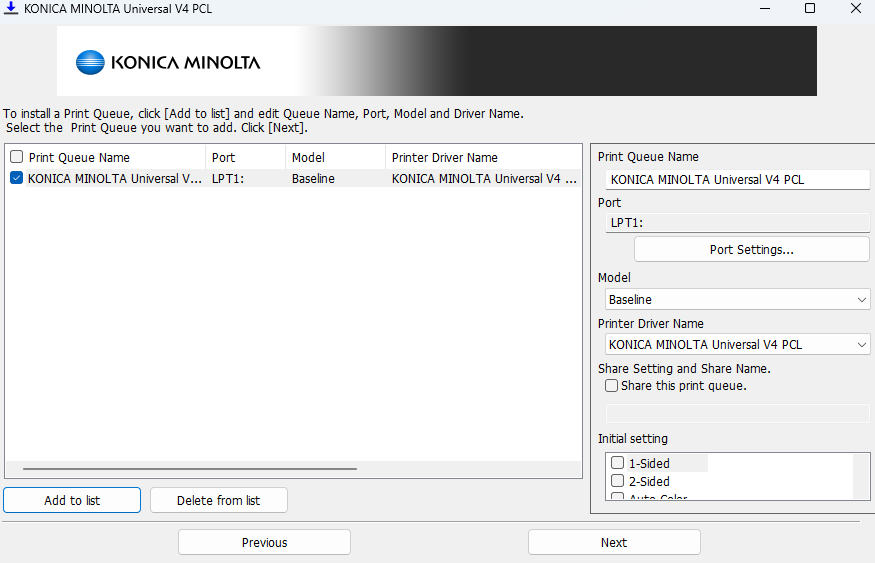The height and width of the screenshot is (563, 875).
Task: Go to the Previous step
Action: coord(264,542)
